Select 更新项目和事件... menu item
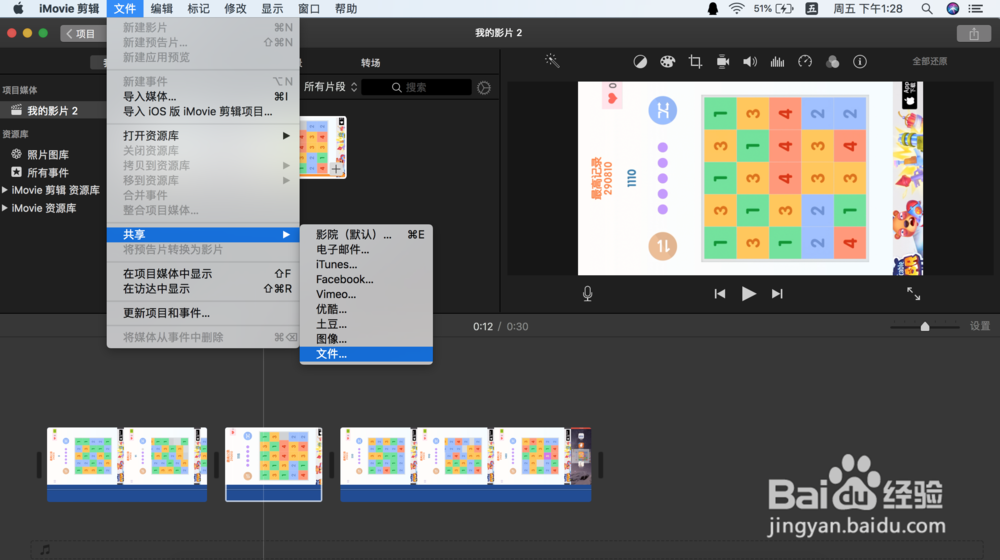1000x560 pixels. click(203, 313)
